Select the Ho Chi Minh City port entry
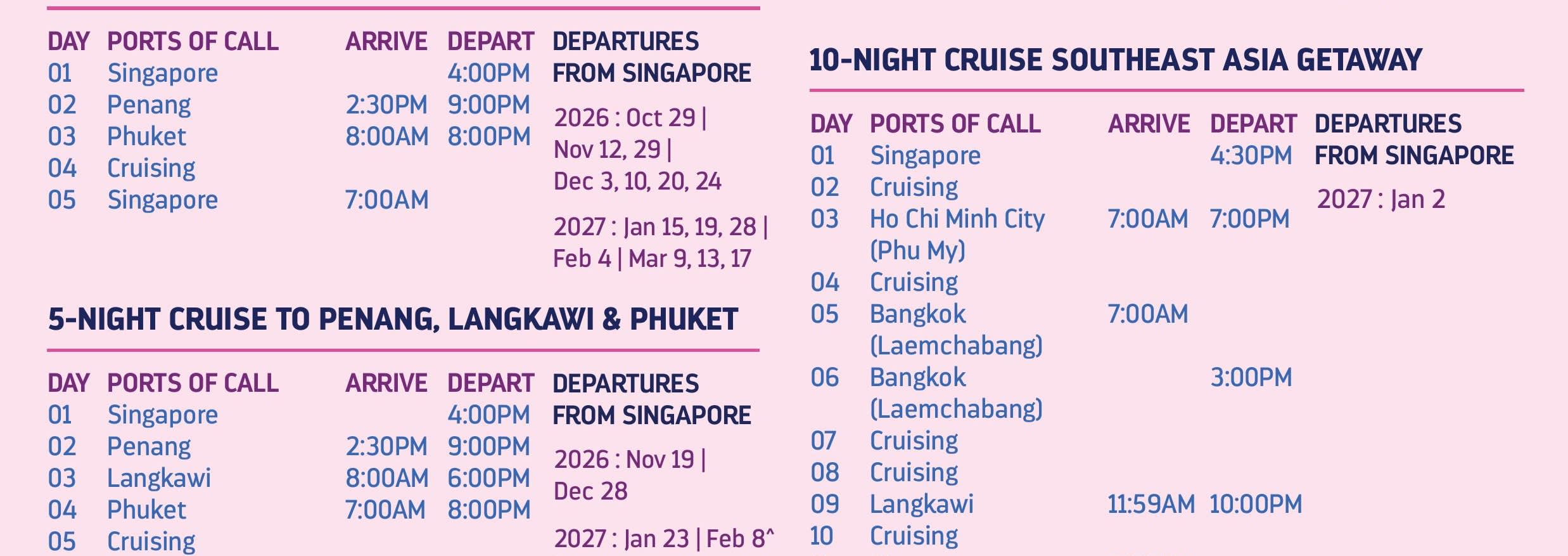 click(x=957, y=219)
